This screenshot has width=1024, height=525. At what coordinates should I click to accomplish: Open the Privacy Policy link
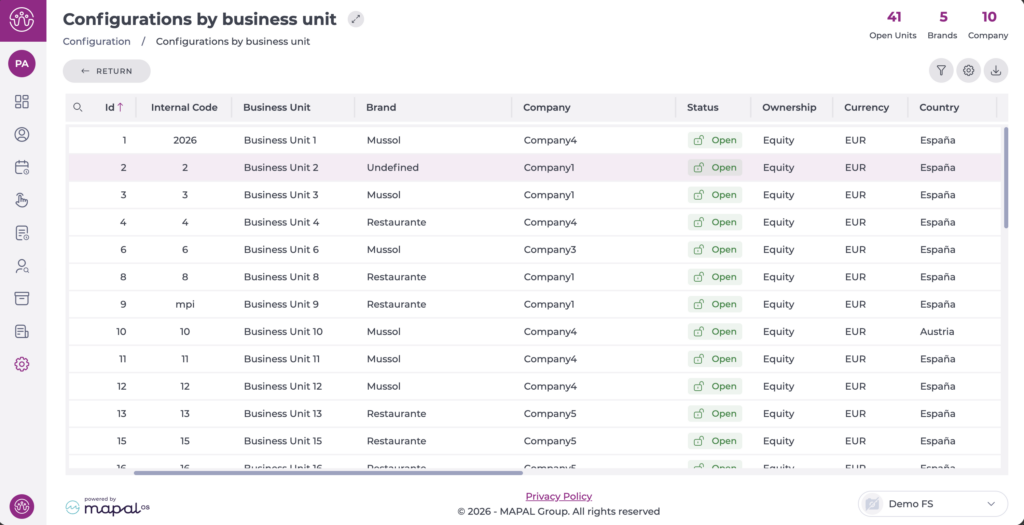pyautogui.click(x=558, y=496)
